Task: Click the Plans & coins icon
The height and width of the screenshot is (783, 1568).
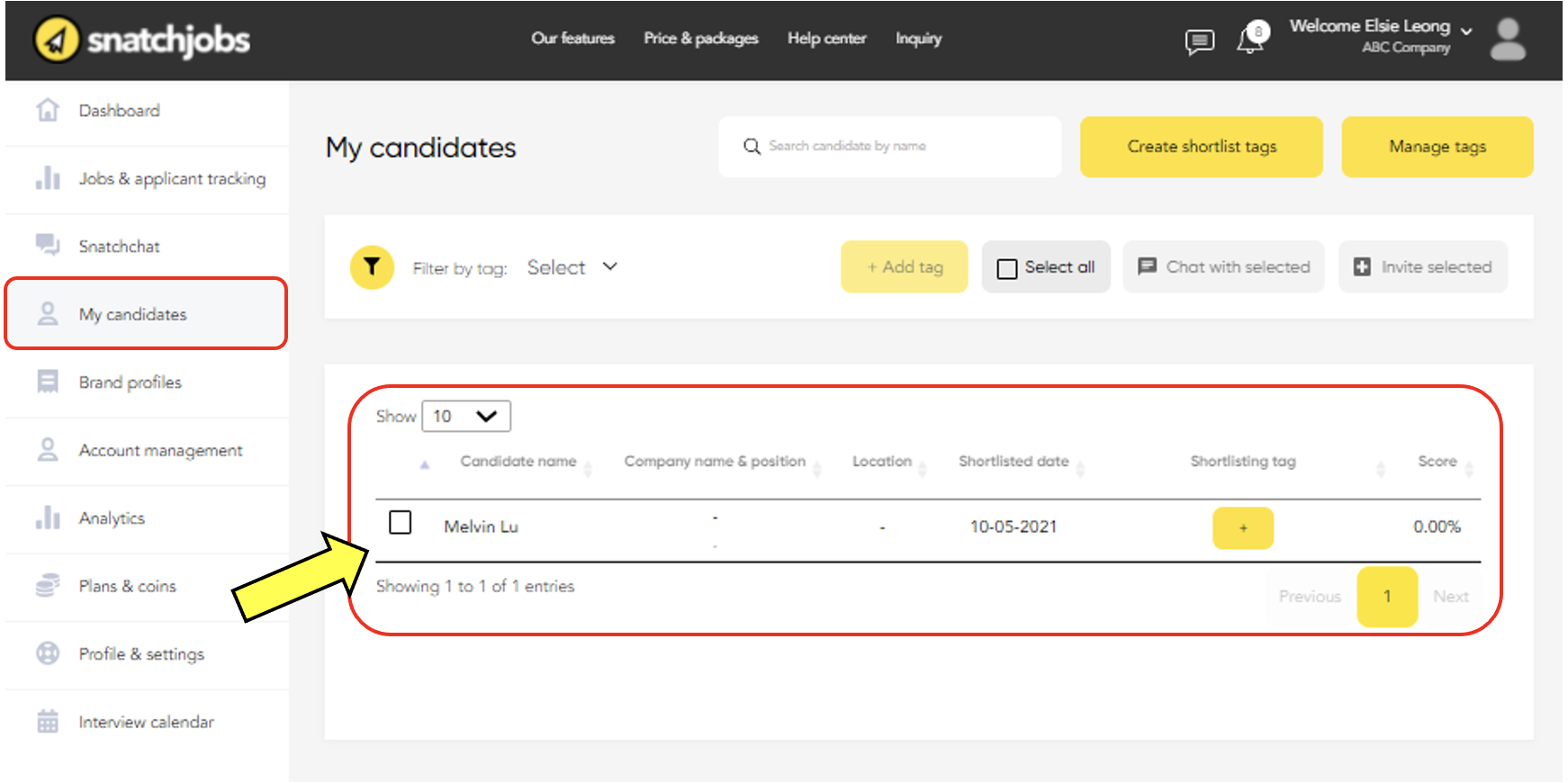Action: (48, 586)
